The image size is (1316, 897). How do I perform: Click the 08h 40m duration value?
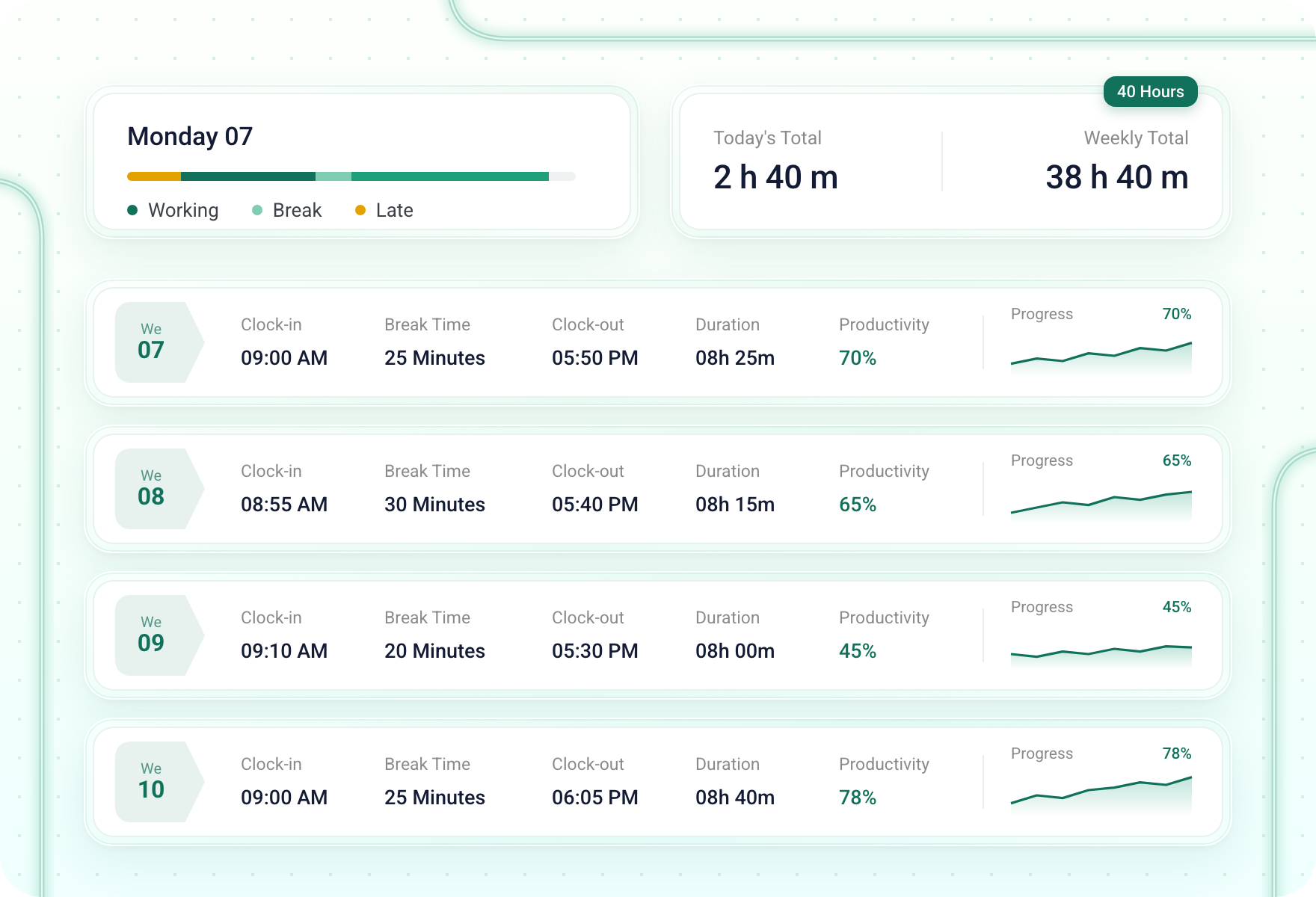735,798
